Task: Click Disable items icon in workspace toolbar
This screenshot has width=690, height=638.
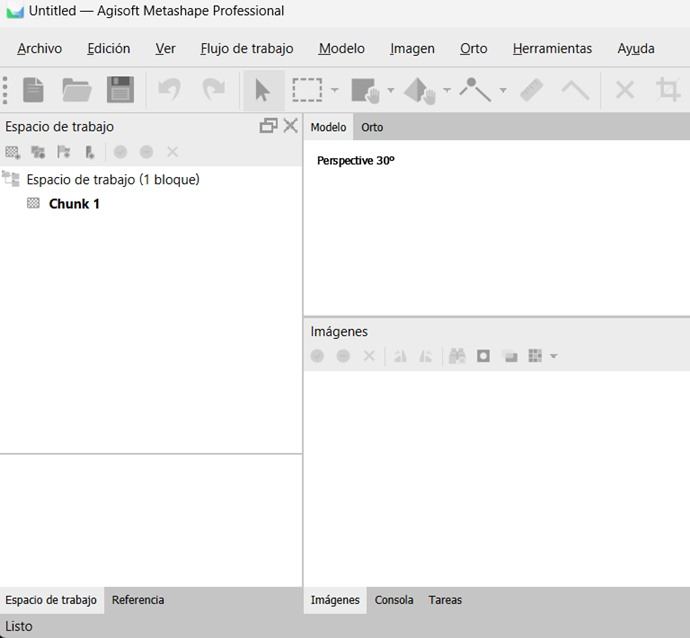Action: click(146, 152)
